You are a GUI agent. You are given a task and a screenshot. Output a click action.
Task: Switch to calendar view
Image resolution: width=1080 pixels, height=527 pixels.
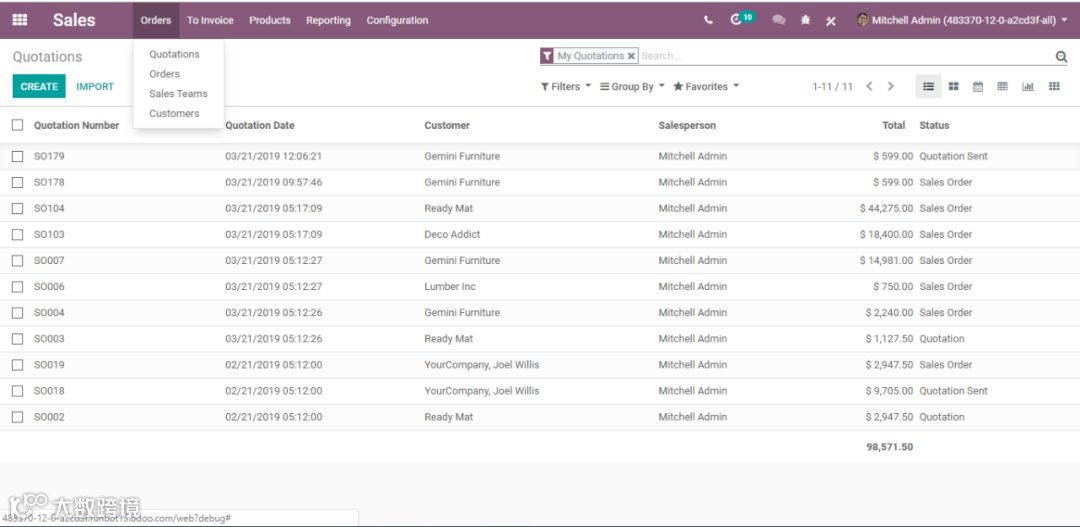coord(977,87)
